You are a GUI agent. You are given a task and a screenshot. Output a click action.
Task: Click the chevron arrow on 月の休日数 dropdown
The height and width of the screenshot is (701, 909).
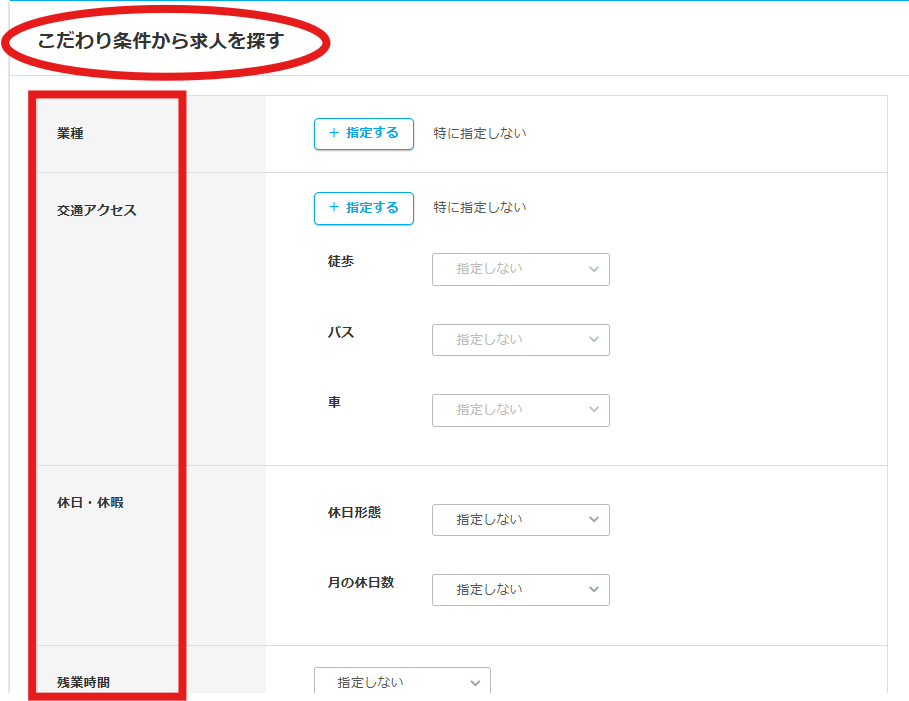(x=594, y=590)
